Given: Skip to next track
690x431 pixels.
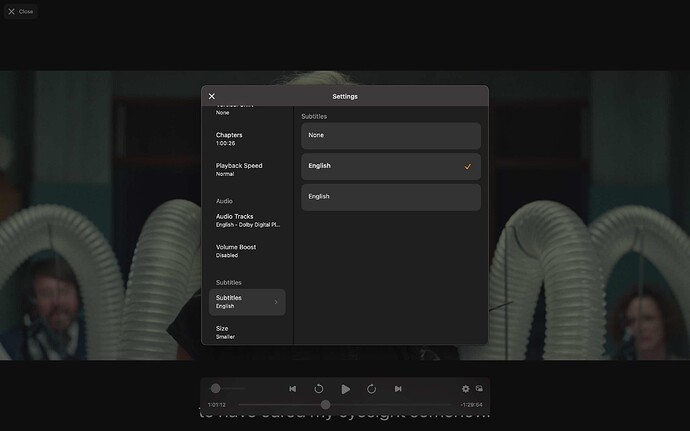Looking at the screenshot, I should click(x=398, y=389).
